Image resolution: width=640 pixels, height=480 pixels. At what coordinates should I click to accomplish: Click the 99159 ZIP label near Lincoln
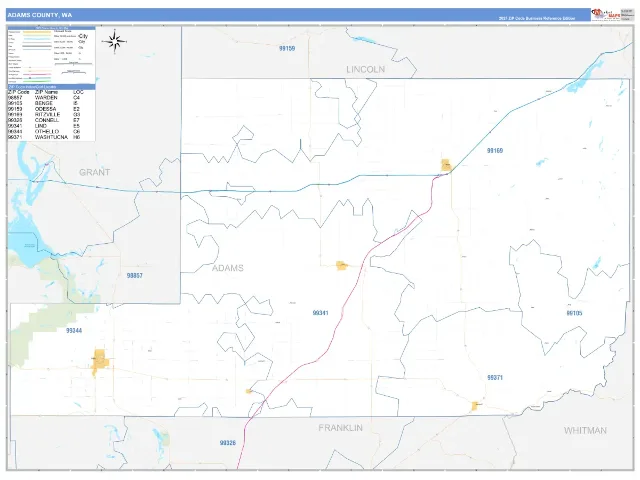click(x=287, y=48)
